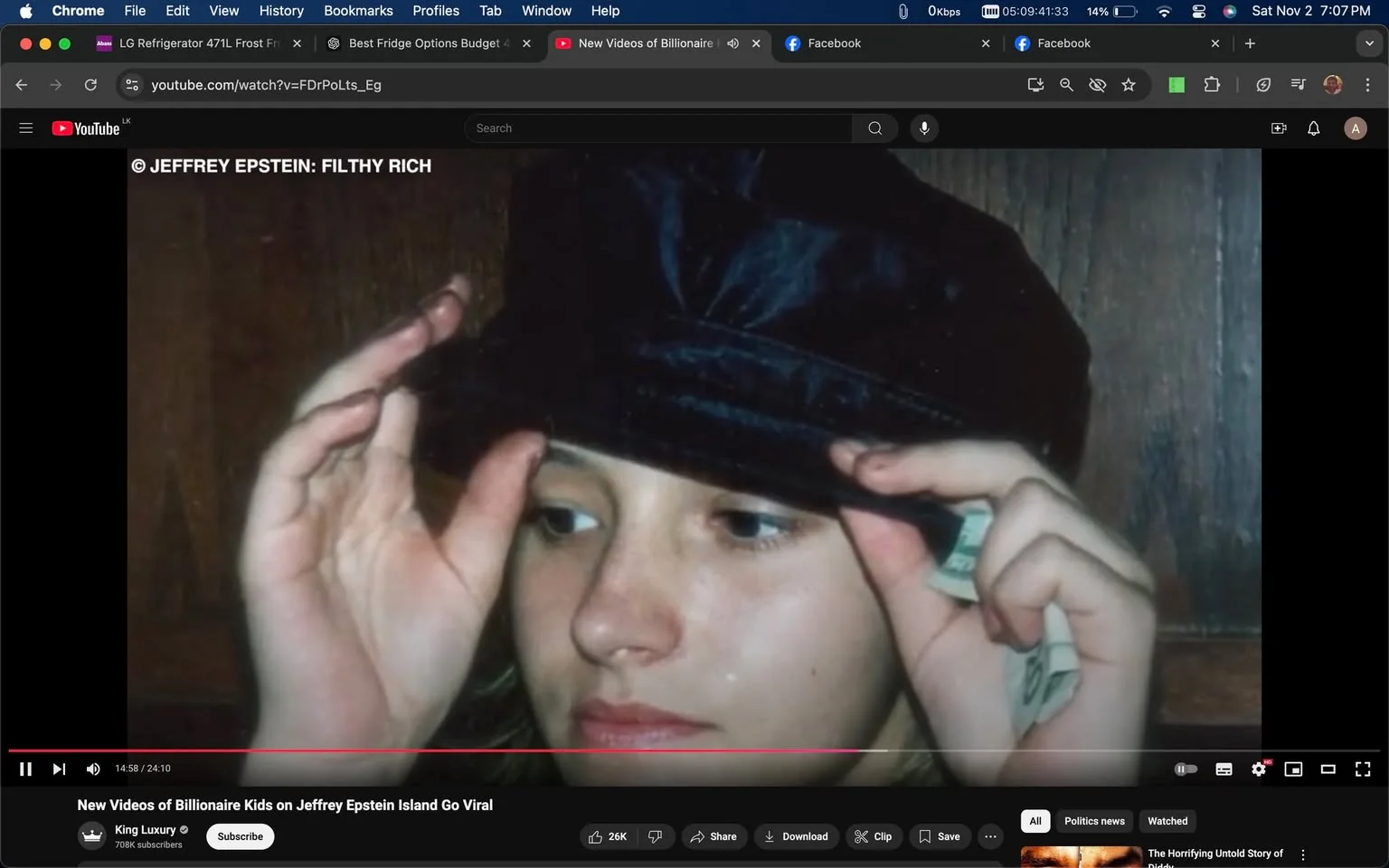Open more actions ellipsis under video
1389x868 pixels.
990,836
